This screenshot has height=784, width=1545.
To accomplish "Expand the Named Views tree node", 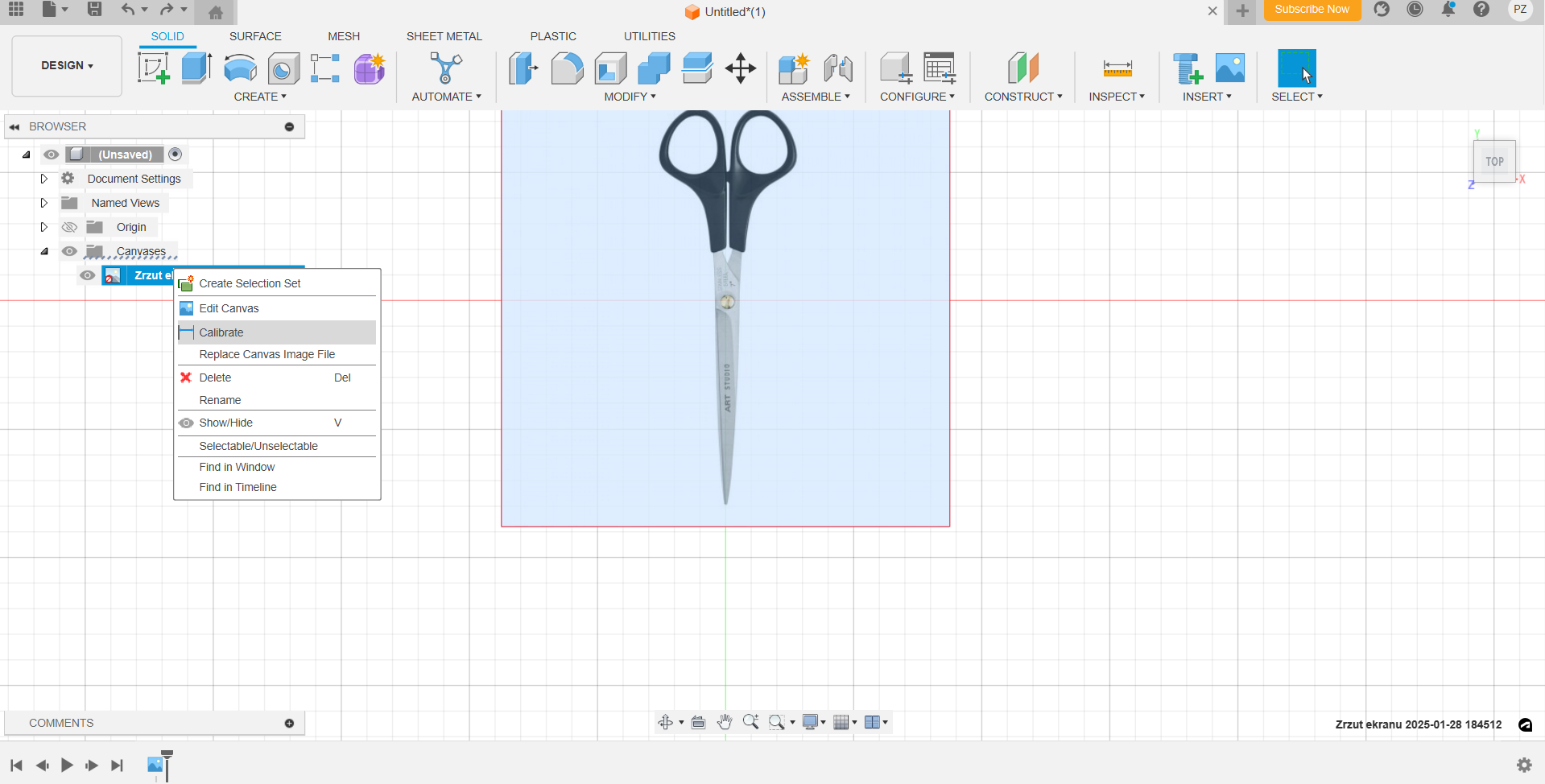I will [44, 203].
